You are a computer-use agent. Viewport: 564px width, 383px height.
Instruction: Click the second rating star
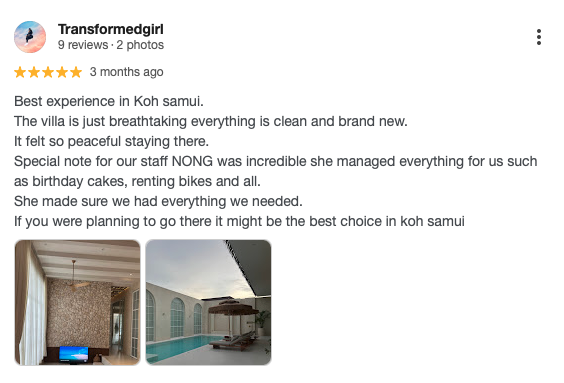[x=34, y=72]
